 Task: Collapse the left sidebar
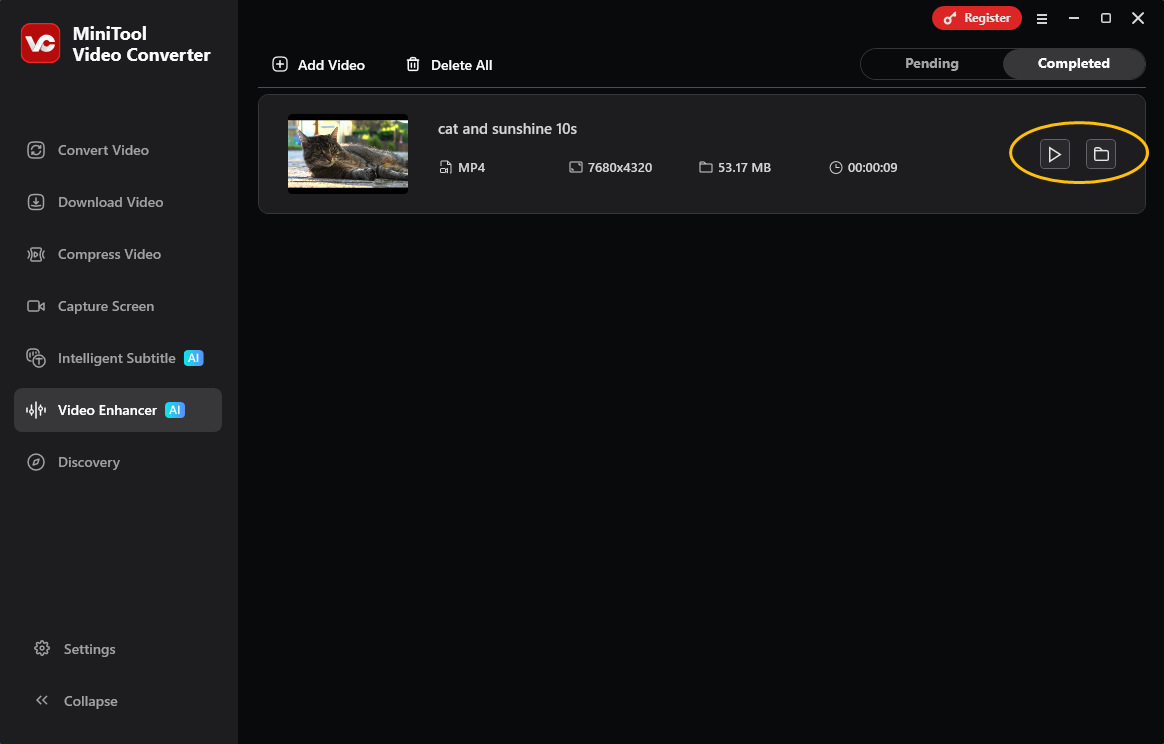[89, 701]
